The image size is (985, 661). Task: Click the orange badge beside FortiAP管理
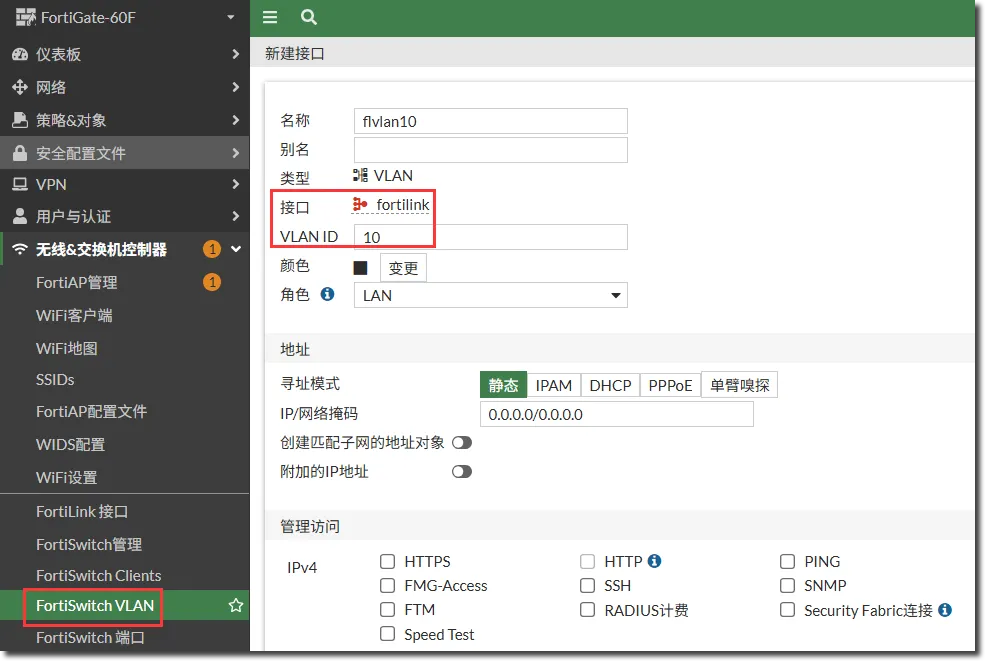211,282
